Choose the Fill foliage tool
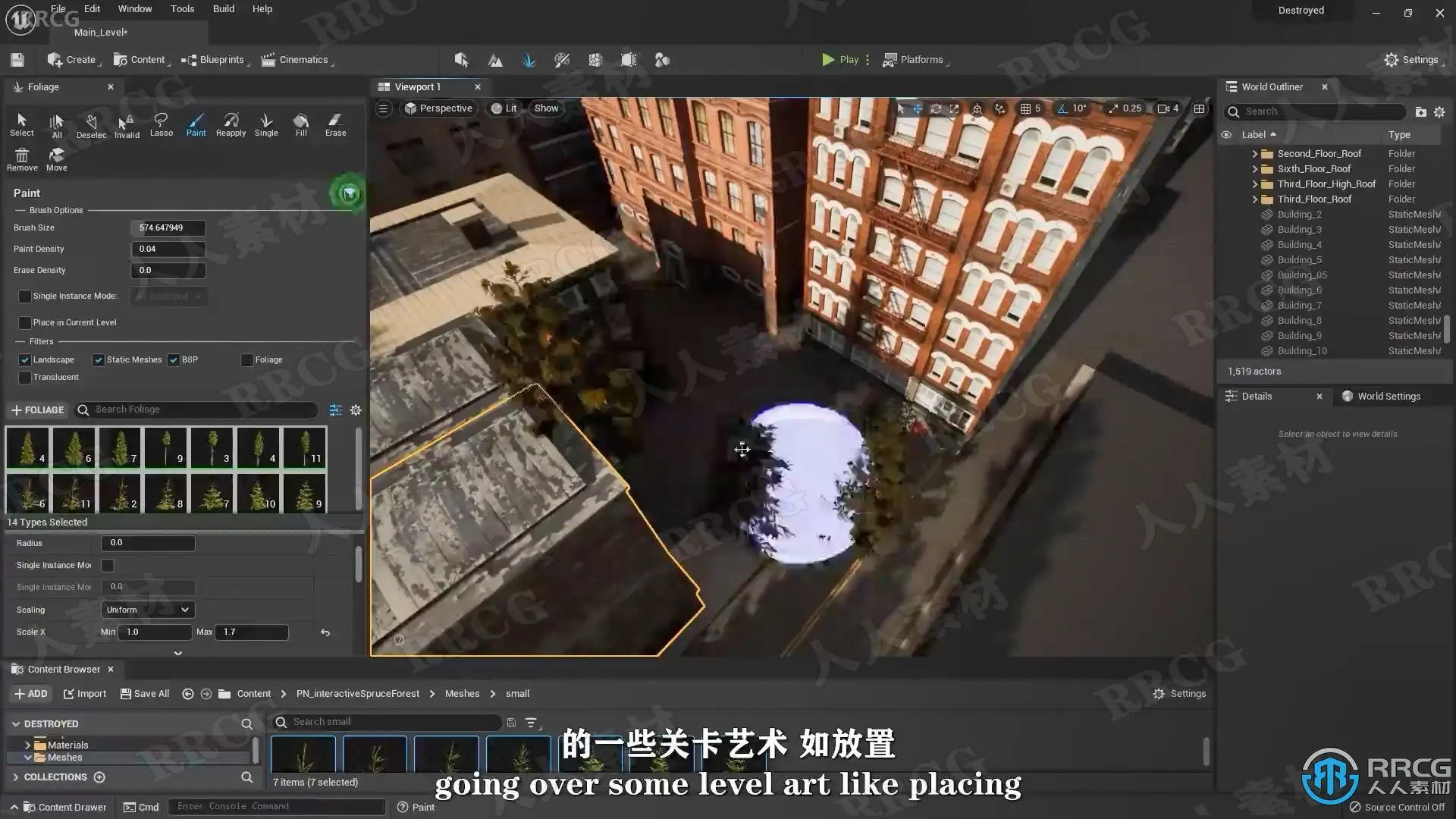Viewport: 1456px width, 819px height. coord(301,124)
